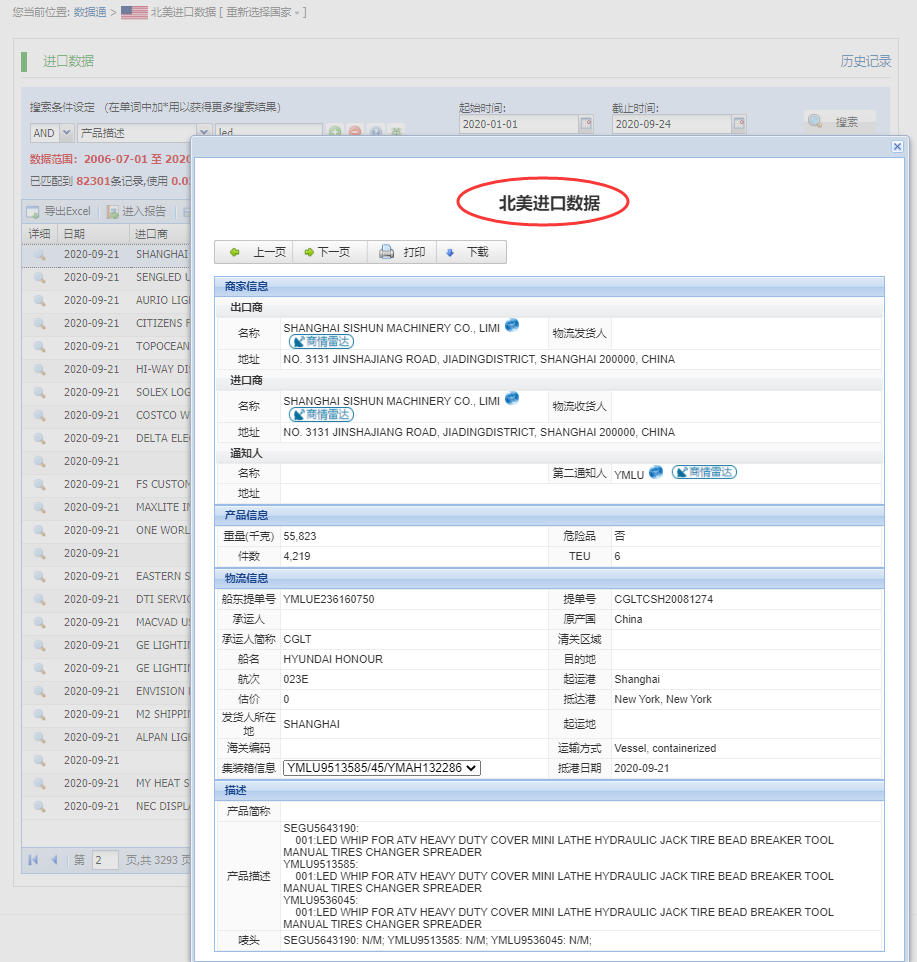Open globe icon next to YMLU notifier

click(656, 472)
